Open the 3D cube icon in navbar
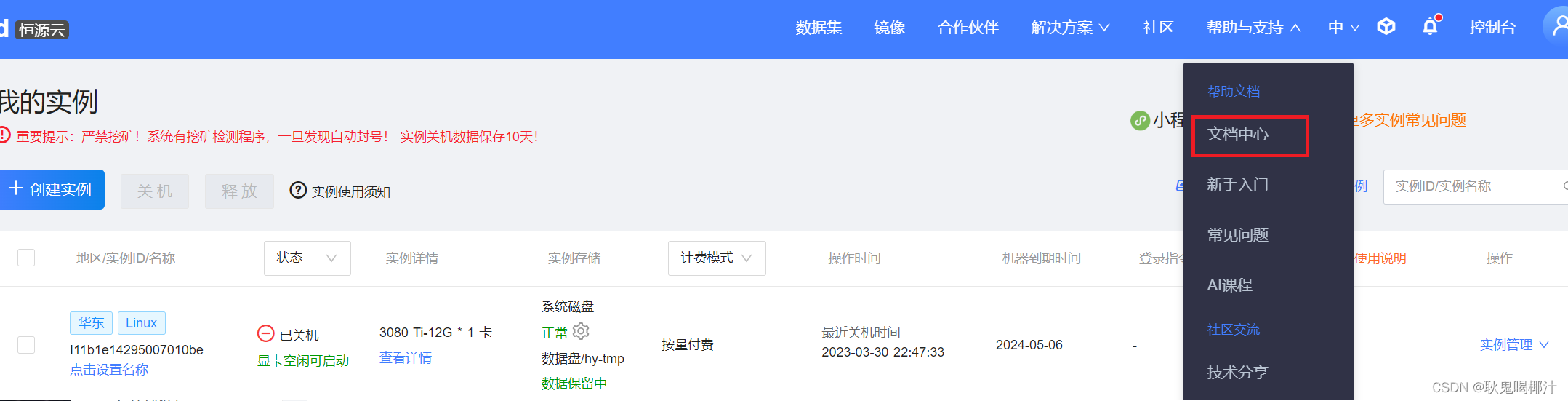The height and width of the screenshot is (401, 1568). coord(1386,27)
